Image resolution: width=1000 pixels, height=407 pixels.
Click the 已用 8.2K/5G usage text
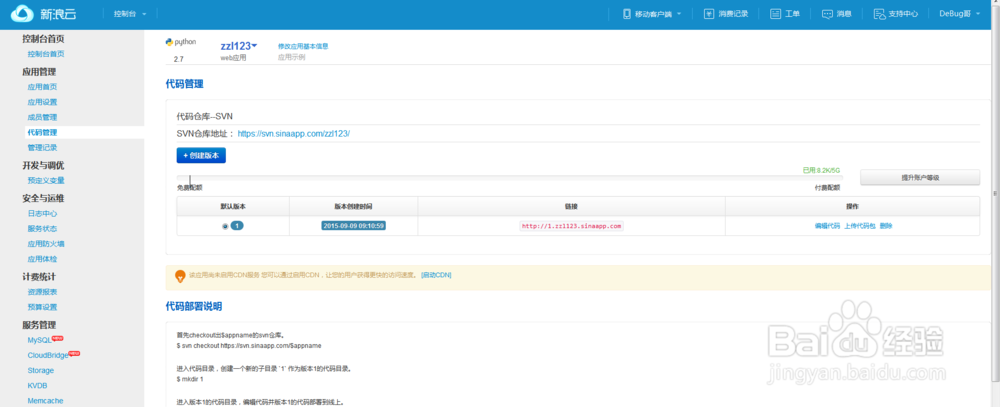[821, 170]
